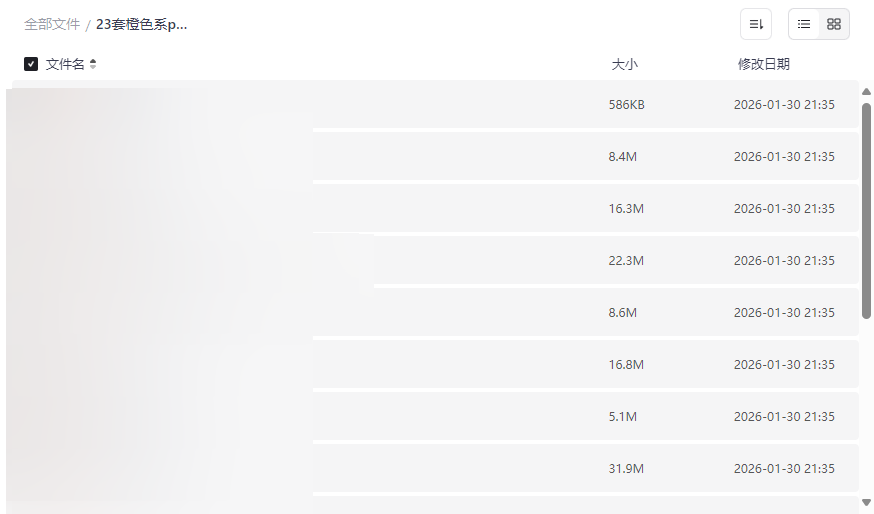Click the scrollbar down arrow
The image size is (874, 514).
click(x=866, y=502)
